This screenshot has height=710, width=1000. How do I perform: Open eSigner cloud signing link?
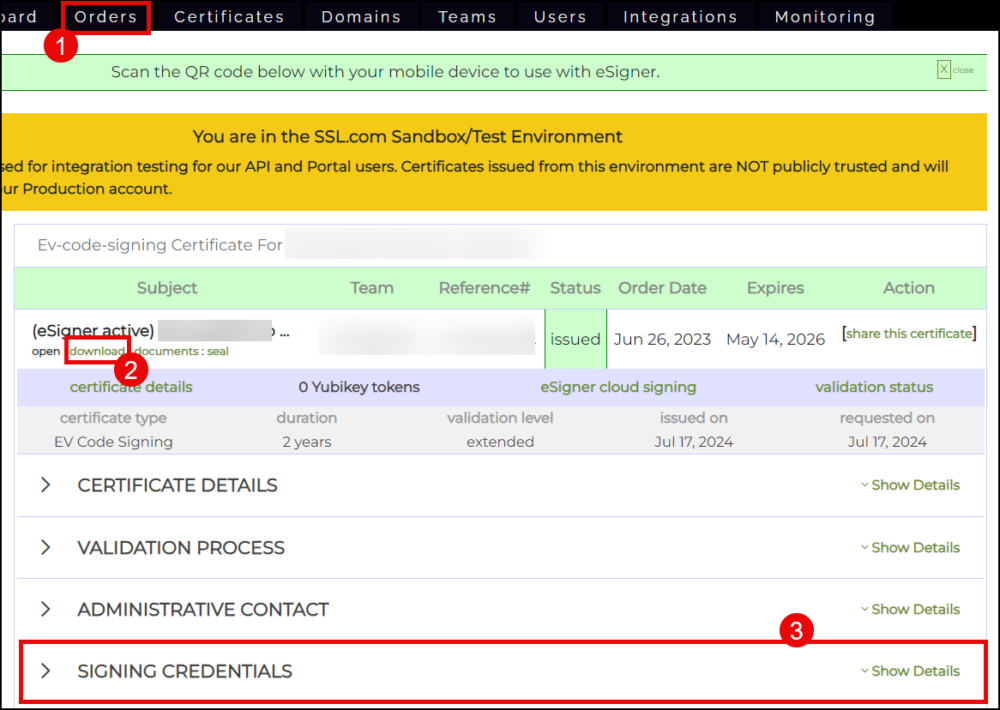click(618, 387)
